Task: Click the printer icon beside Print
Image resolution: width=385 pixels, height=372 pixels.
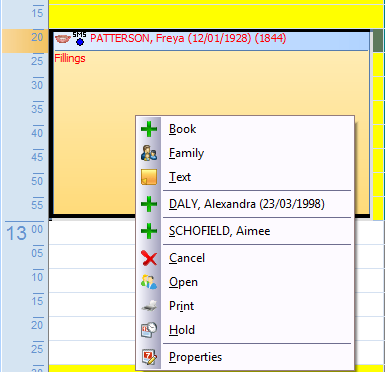Action: pos(149,306)
